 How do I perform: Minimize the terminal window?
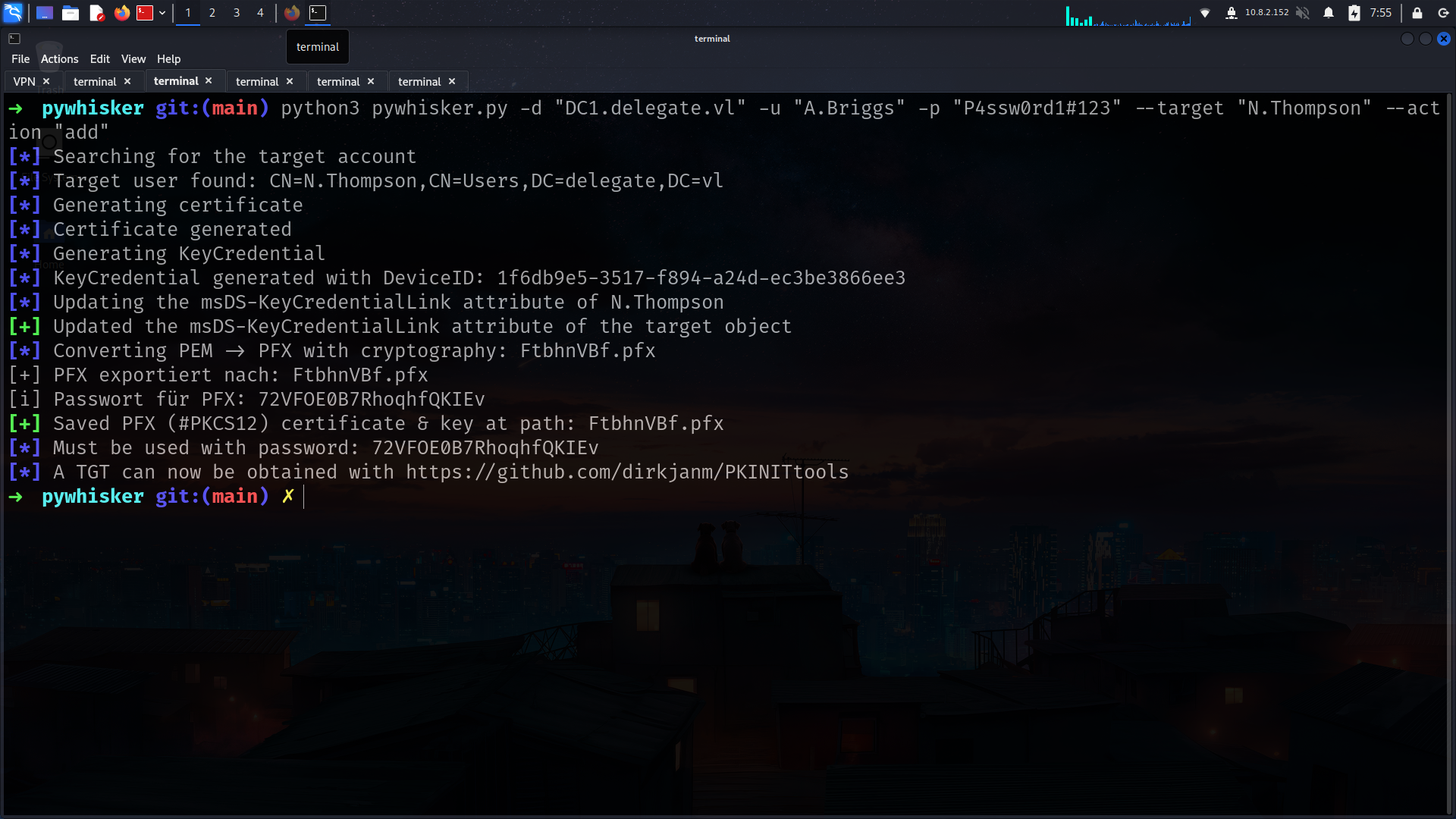[1407, 39]
